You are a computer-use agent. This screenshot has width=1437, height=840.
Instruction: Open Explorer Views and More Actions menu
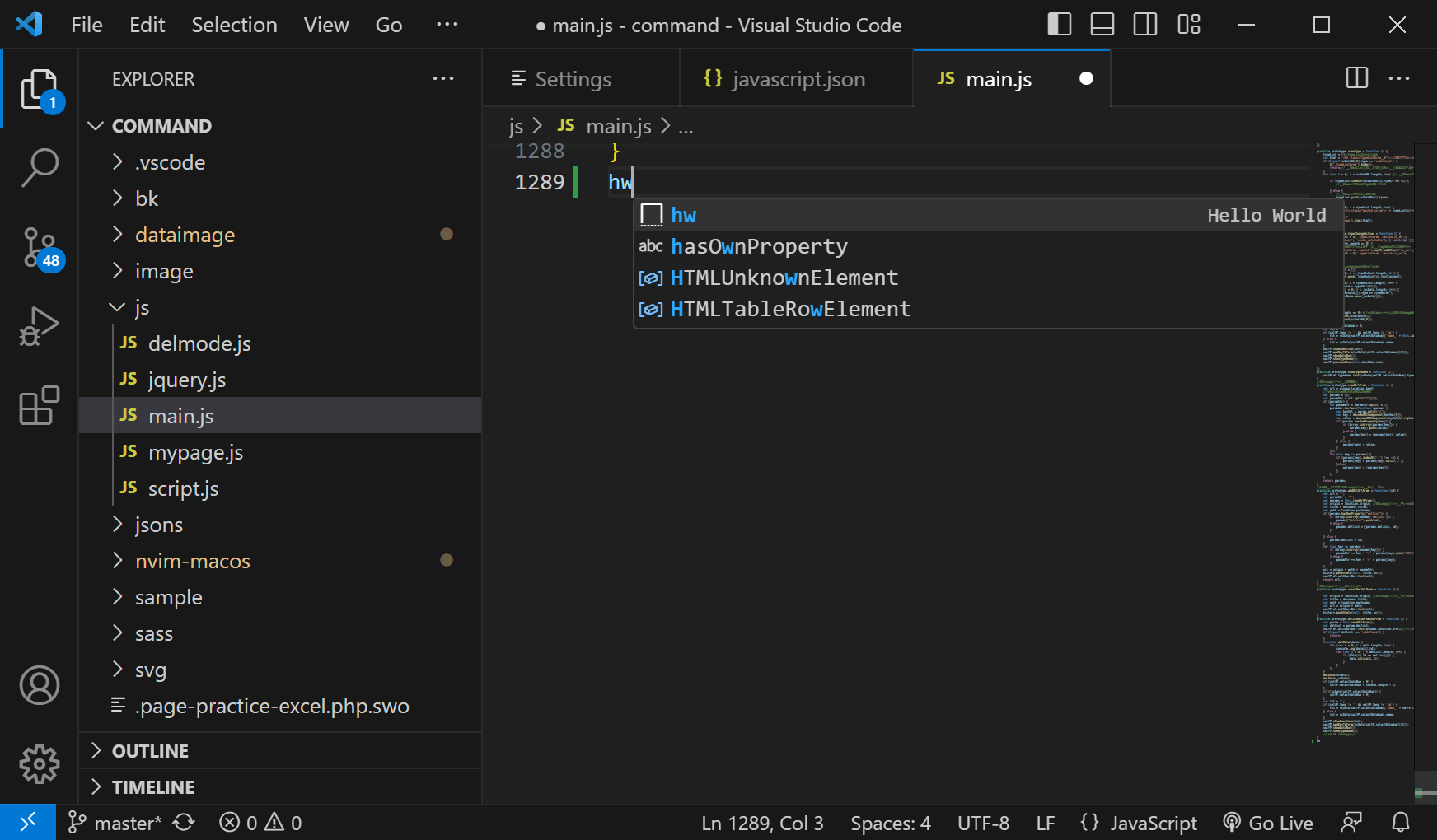click(443, 78)
